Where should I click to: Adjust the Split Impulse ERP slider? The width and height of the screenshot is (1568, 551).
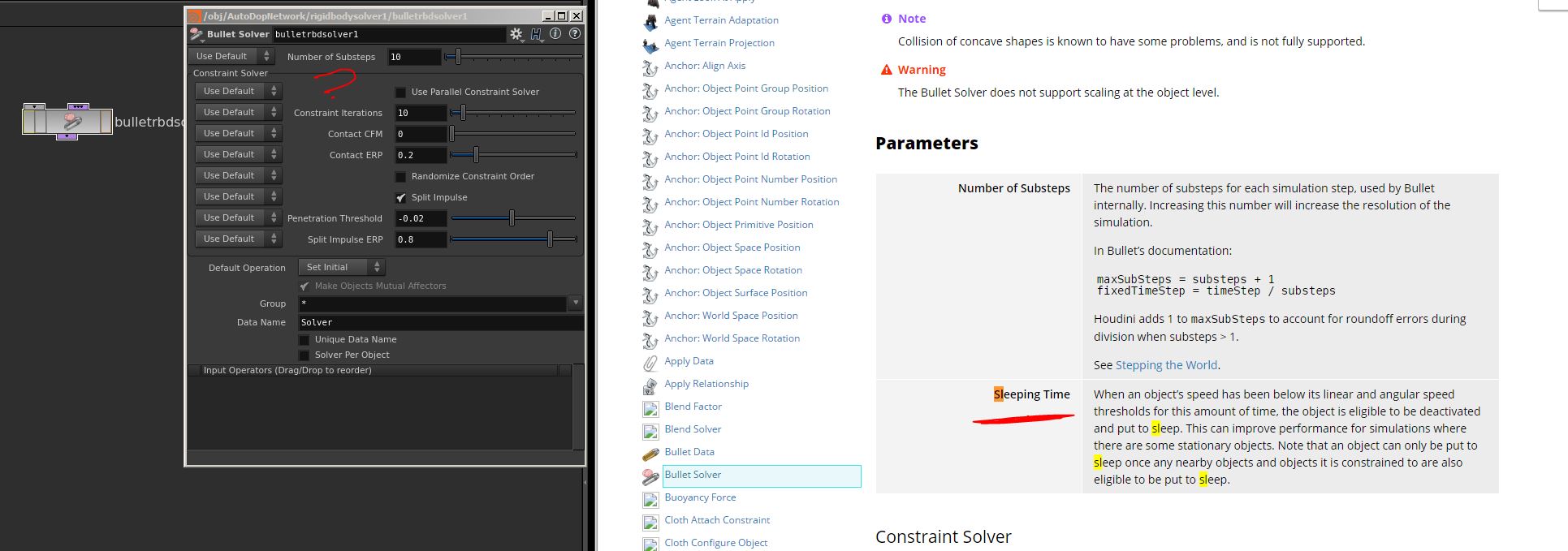513,239
